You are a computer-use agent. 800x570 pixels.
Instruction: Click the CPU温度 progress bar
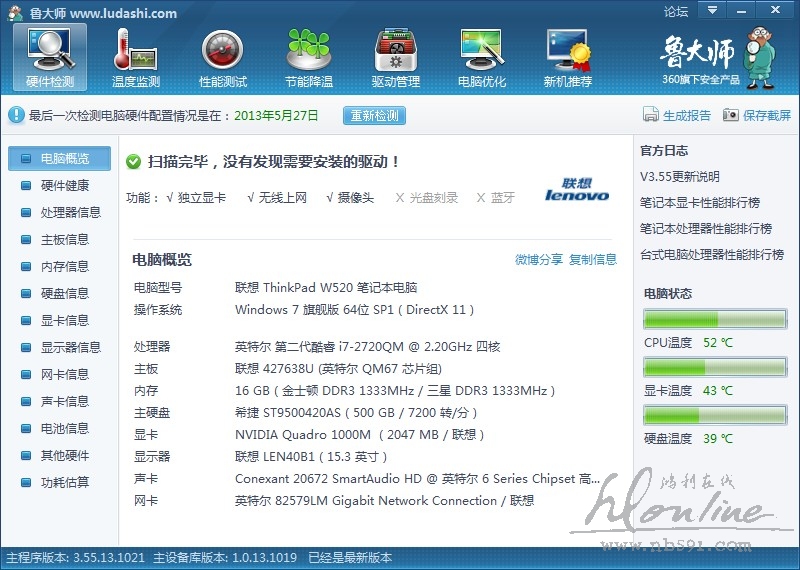click(715, 319)
